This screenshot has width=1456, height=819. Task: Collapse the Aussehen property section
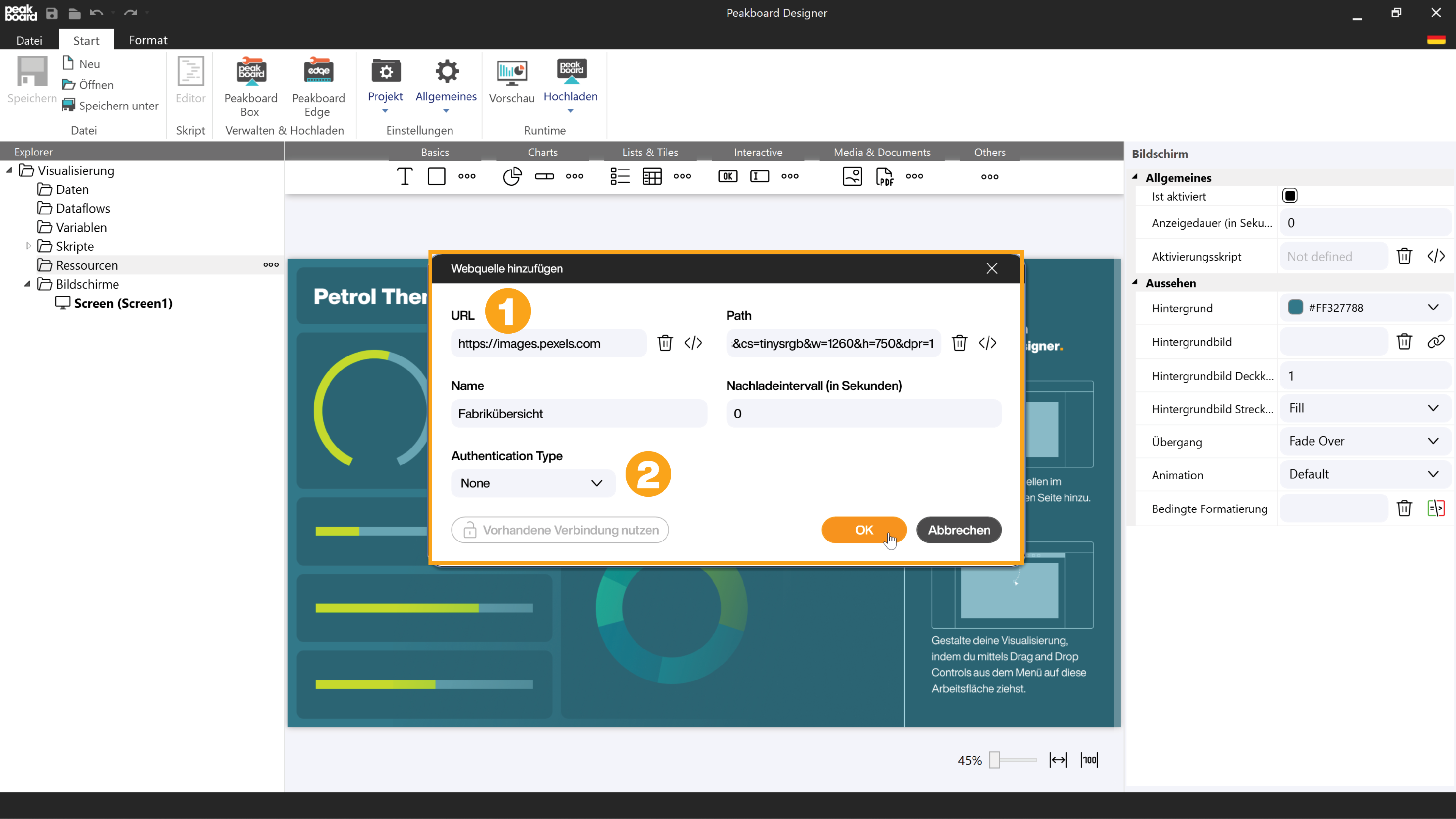point(1135,282)
